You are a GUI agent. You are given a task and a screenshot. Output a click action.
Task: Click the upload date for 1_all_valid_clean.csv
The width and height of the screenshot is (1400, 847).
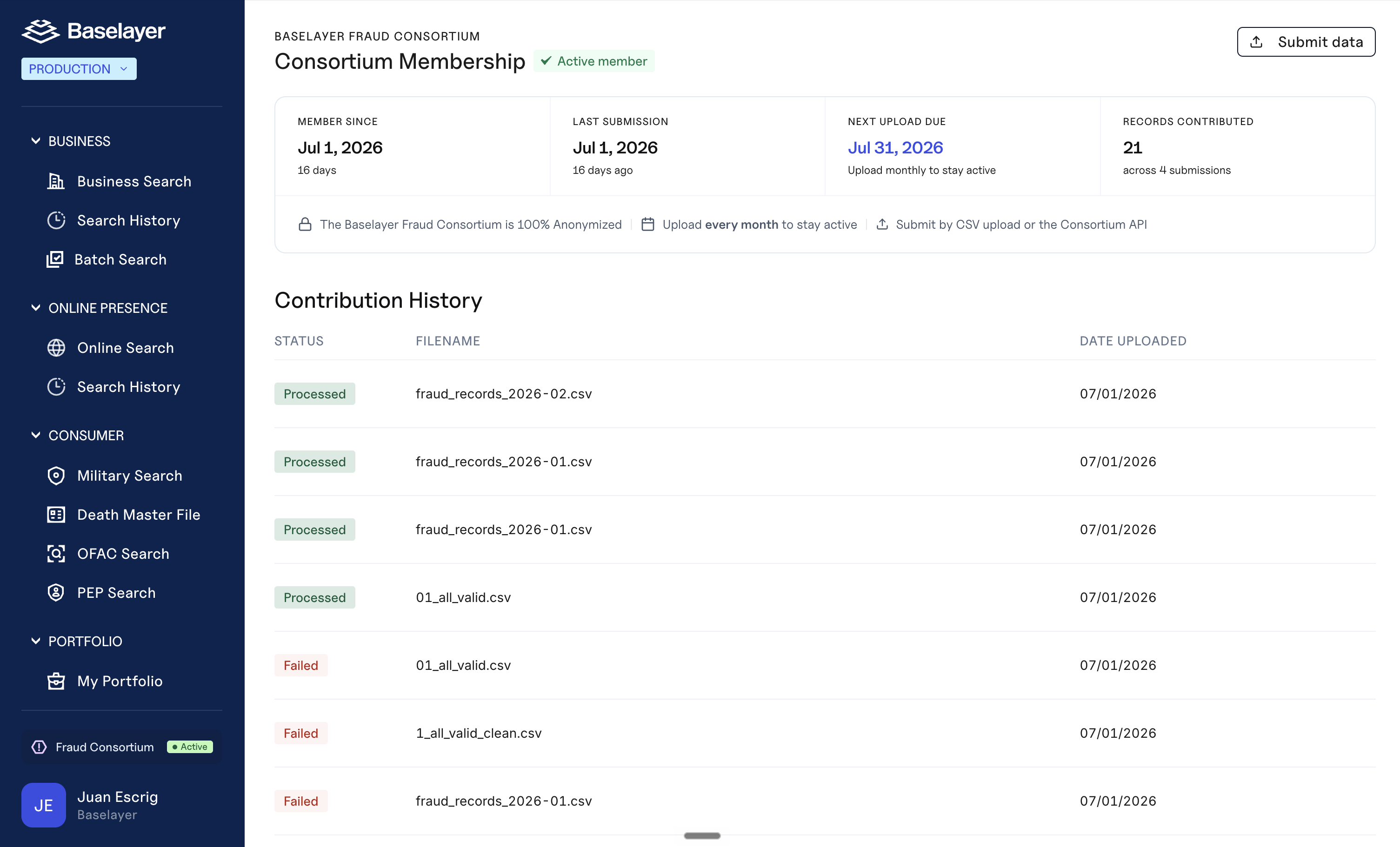tap(1118, 733)
